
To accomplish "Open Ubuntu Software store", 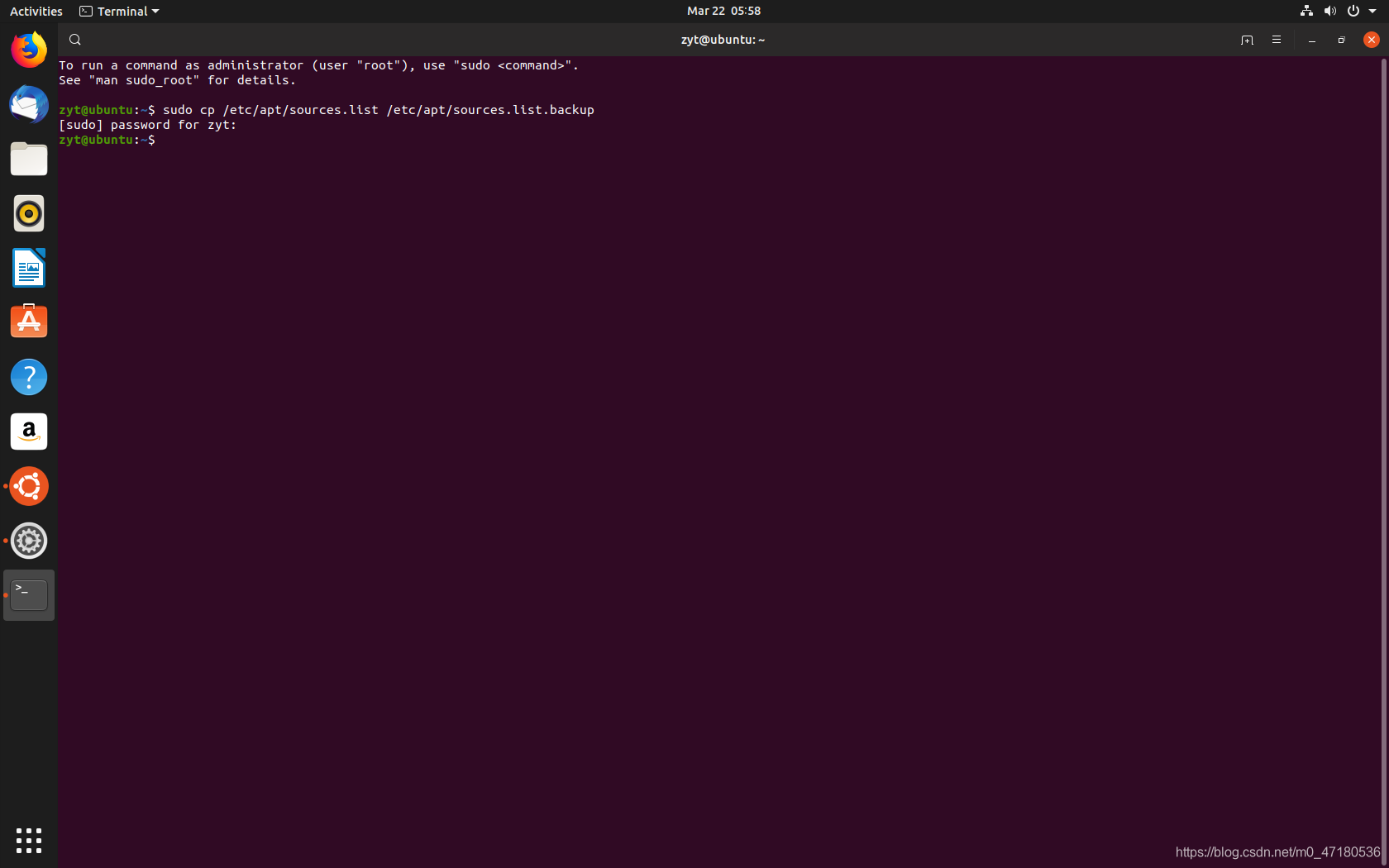I will pos(29,322).
